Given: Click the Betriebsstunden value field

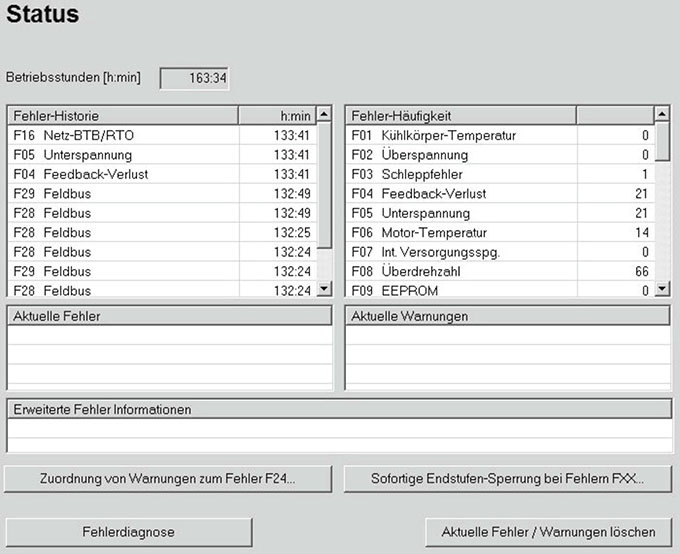Looking at the screenshot, I should [194, 77].
